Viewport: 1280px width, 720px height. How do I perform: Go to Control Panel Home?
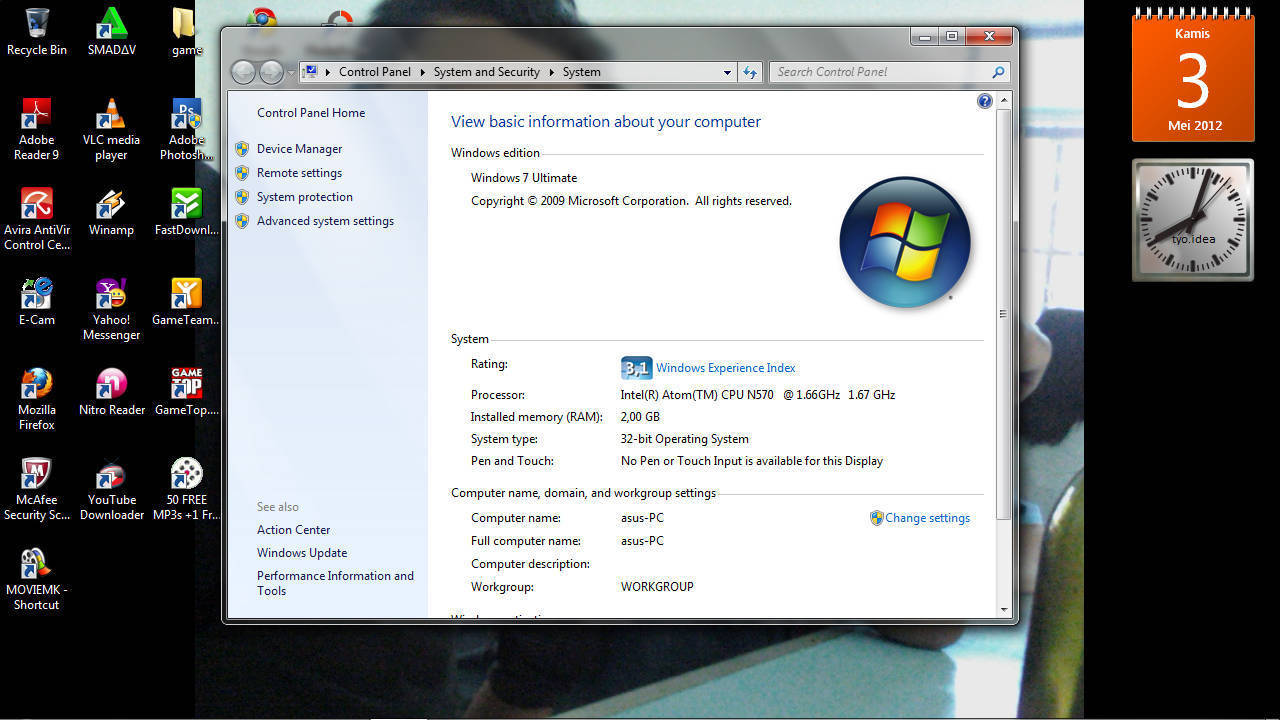(311, 113)
